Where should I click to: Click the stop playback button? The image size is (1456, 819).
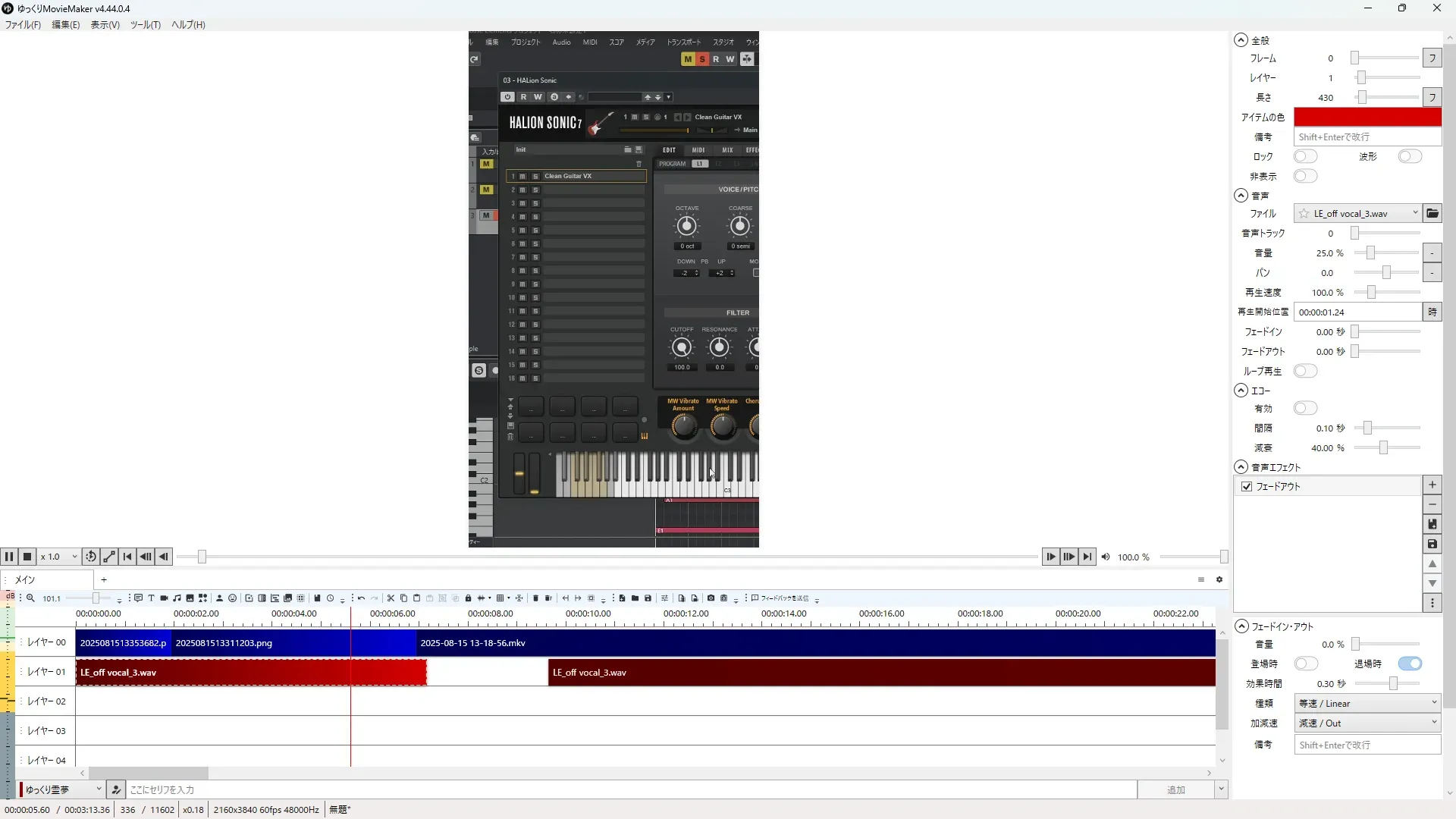coord(27,557)
